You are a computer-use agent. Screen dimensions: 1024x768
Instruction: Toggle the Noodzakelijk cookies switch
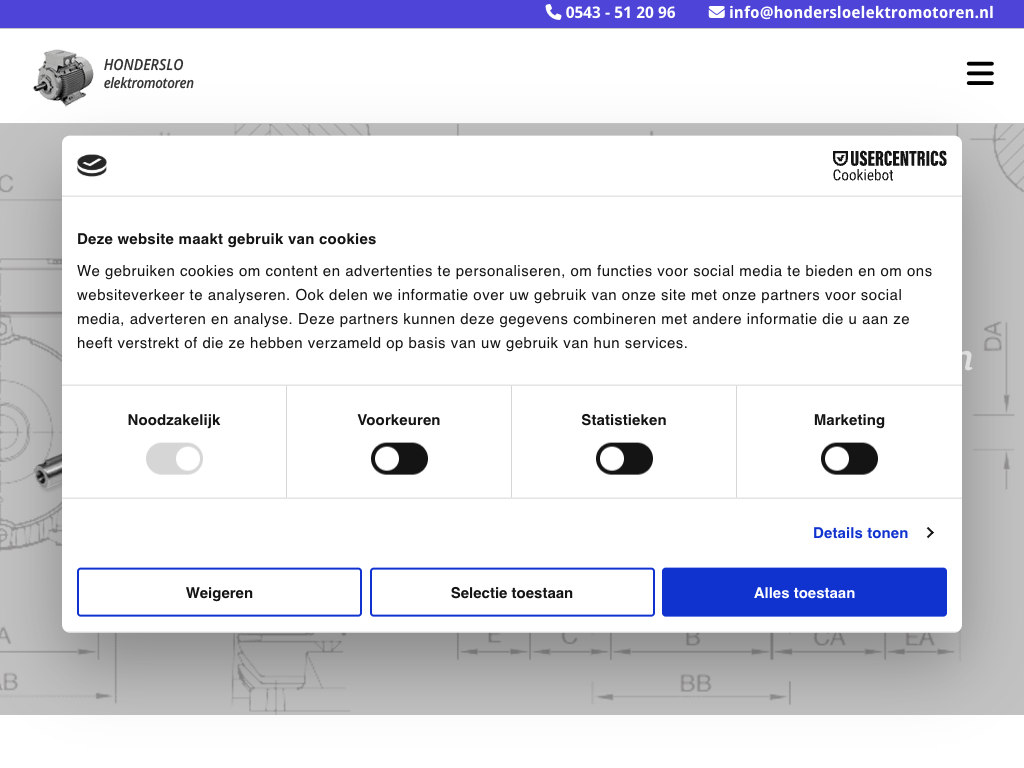174,460
